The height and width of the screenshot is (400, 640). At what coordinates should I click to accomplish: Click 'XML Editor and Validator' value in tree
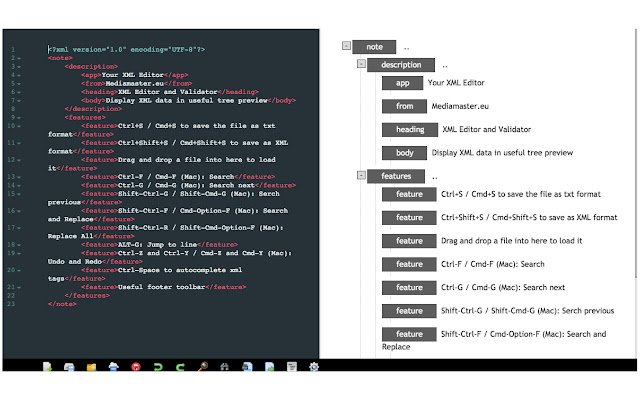tap(487, 129)
